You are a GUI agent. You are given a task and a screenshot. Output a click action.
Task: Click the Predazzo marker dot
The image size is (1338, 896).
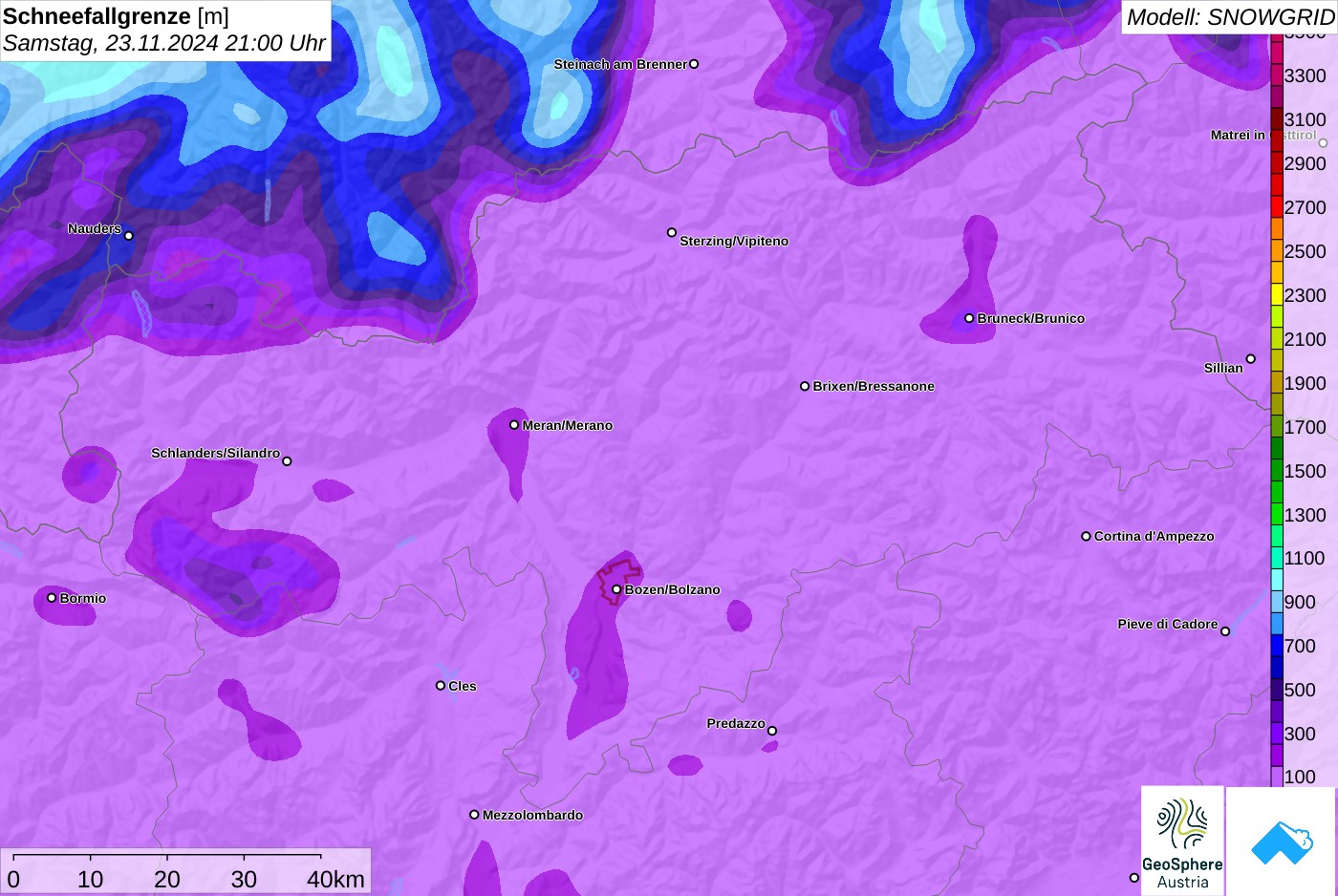[772, 731]
